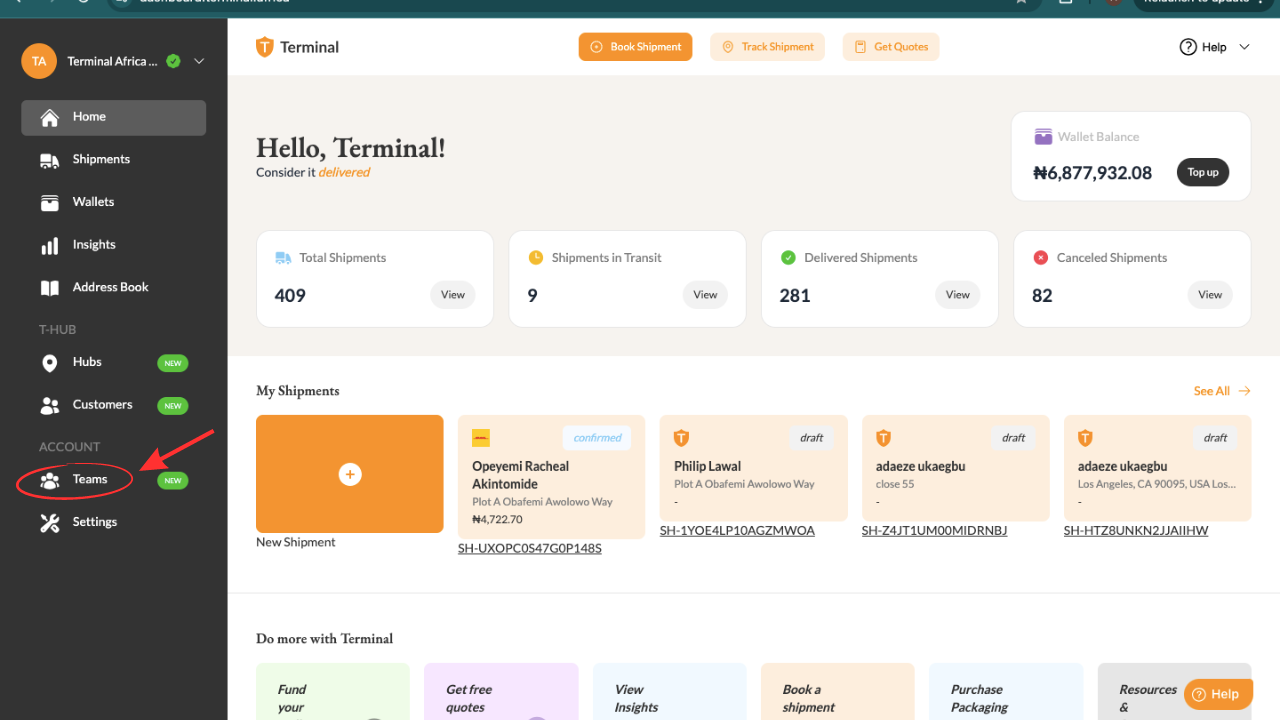
Task: Click the Top up wallet button
Action: click(x=1203, y=172)
